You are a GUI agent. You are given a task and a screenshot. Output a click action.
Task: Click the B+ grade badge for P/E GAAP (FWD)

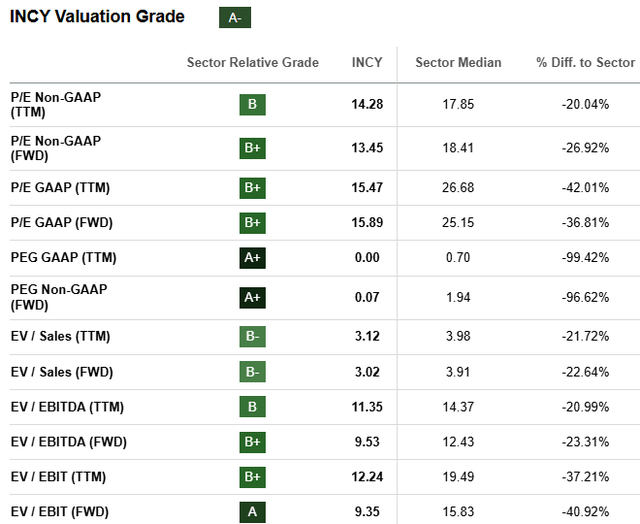[252, 223]
